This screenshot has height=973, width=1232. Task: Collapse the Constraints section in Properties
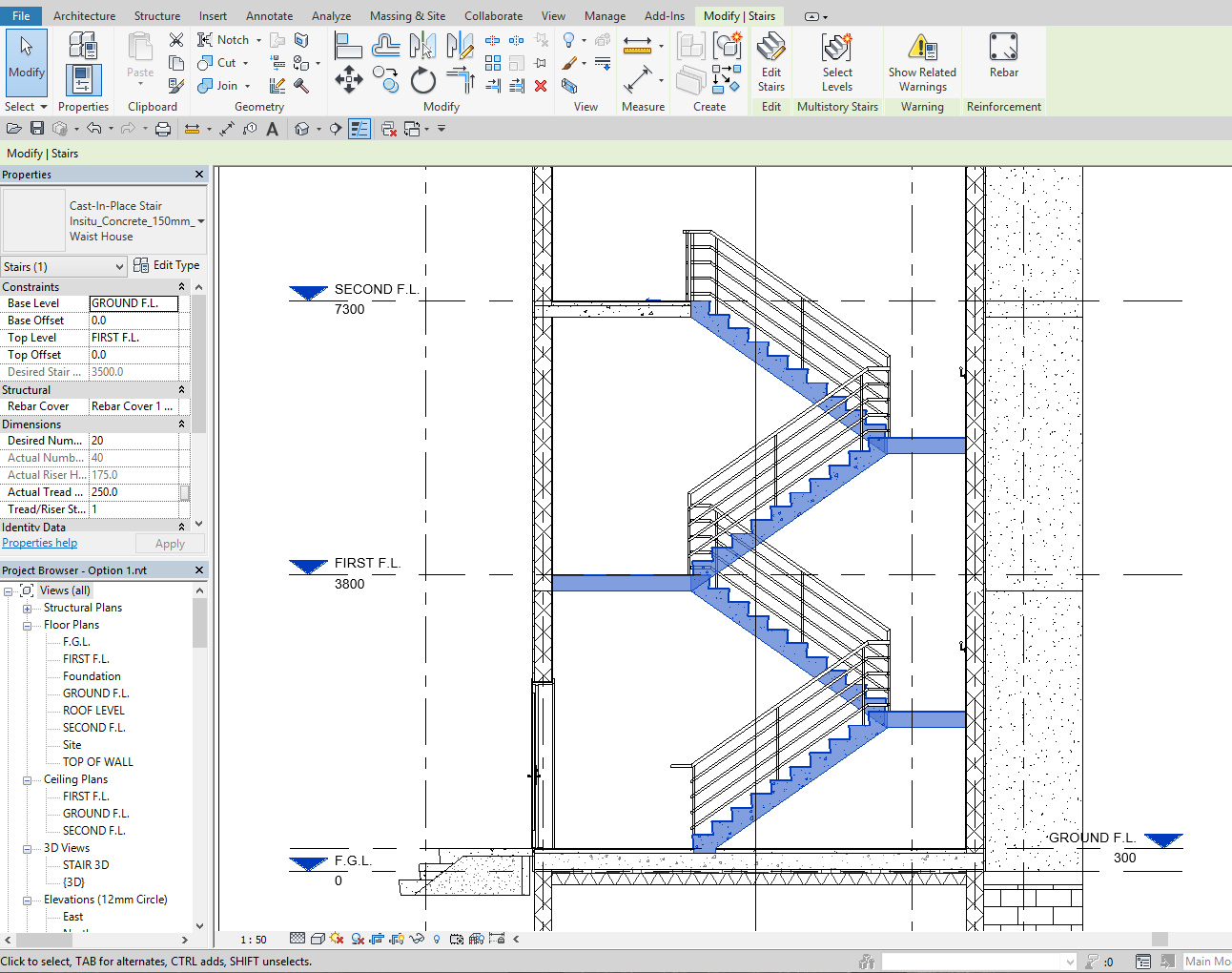coord(181,287)
